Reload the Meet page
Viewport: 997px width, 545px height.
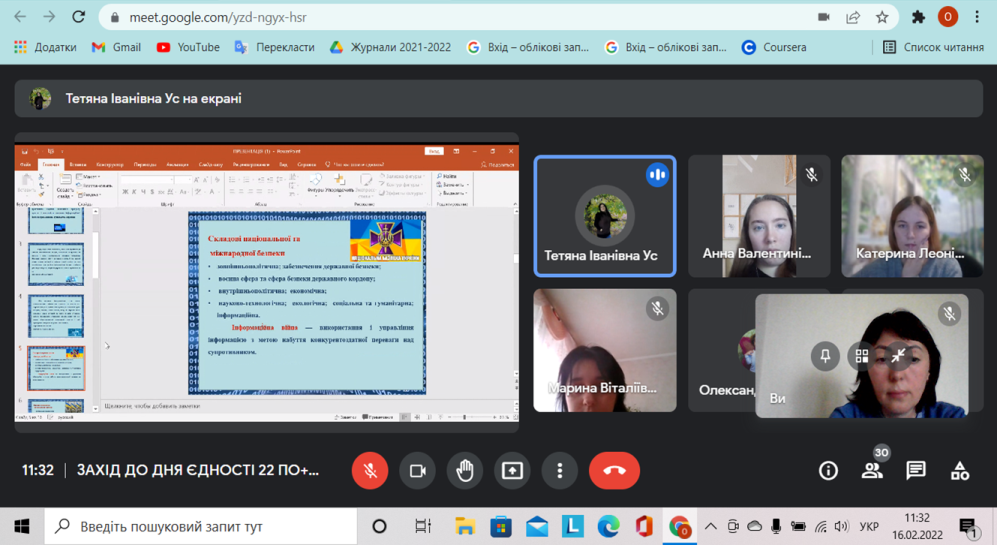[78, 17]
